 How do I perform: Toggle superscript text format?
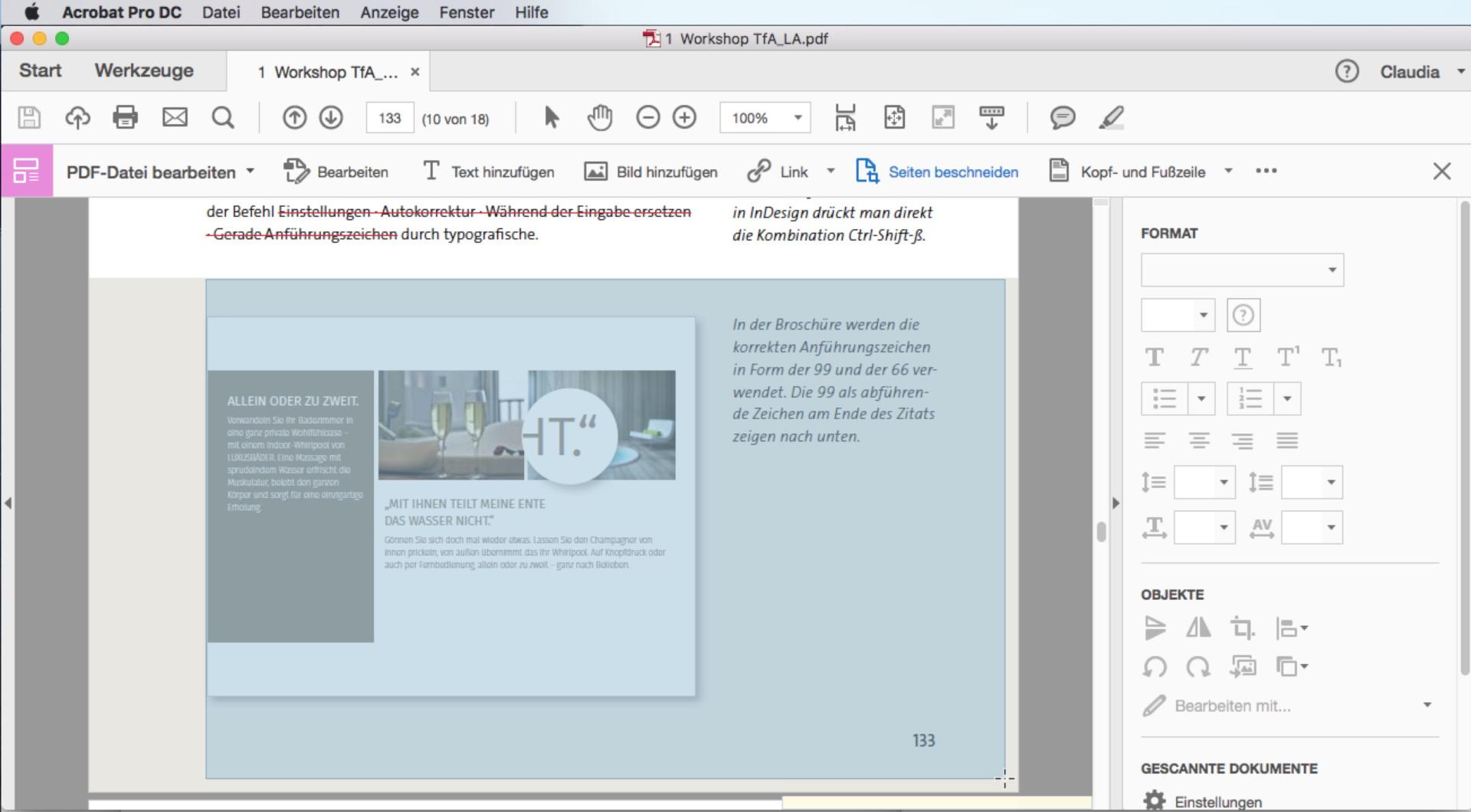(x=1288, y=356)
